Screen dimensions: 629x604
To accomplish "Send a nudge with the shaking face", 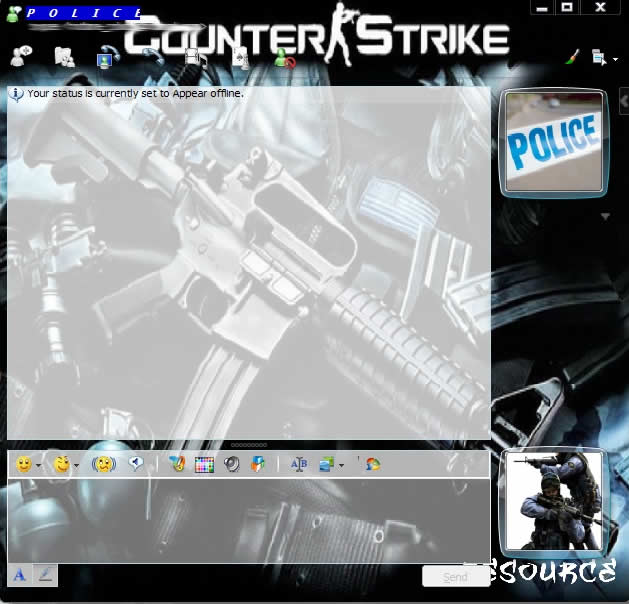I will 104,464.
